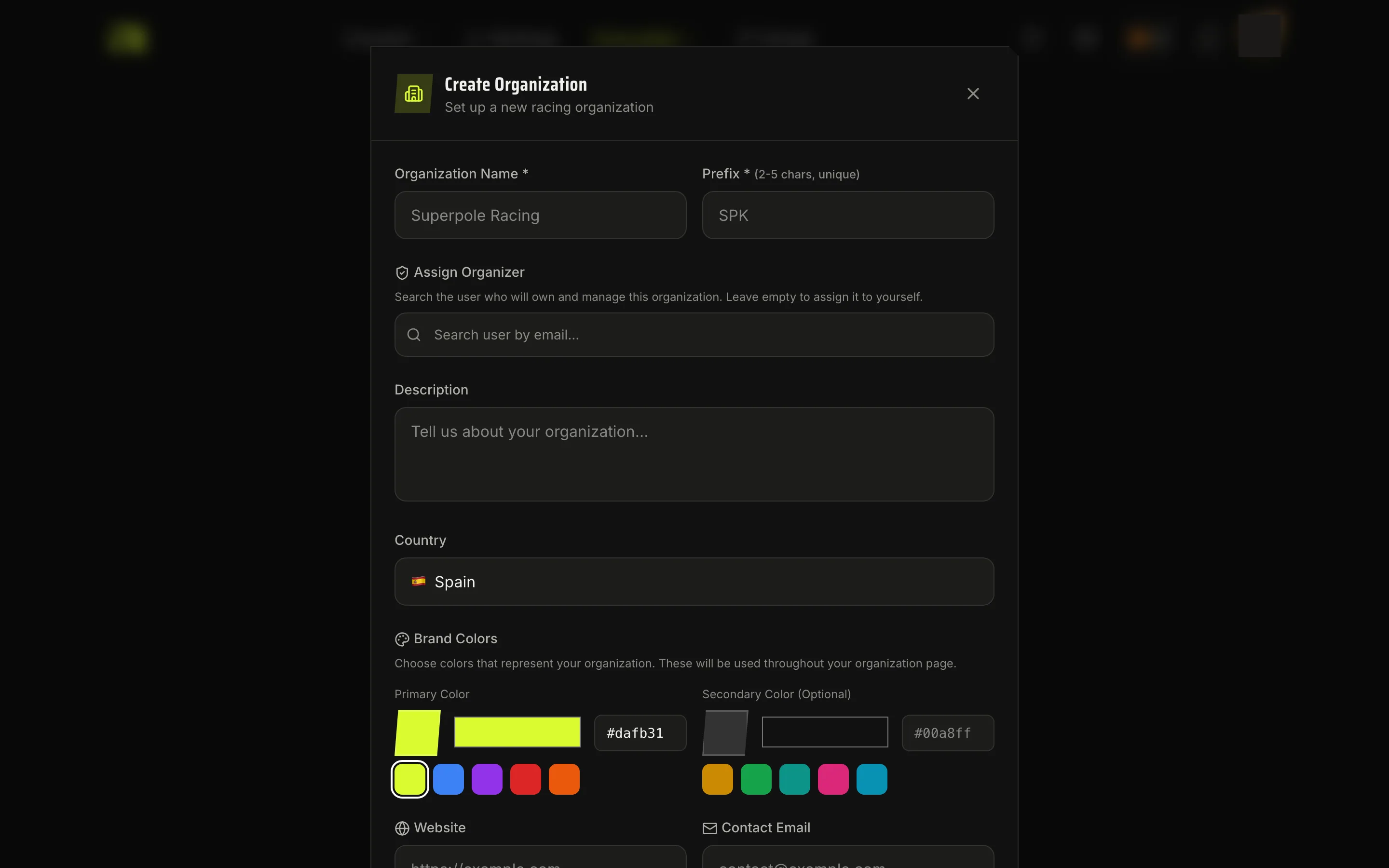Screen dimensions: 1389x868
Task: Select the red preset color
Action: (525, 779)
